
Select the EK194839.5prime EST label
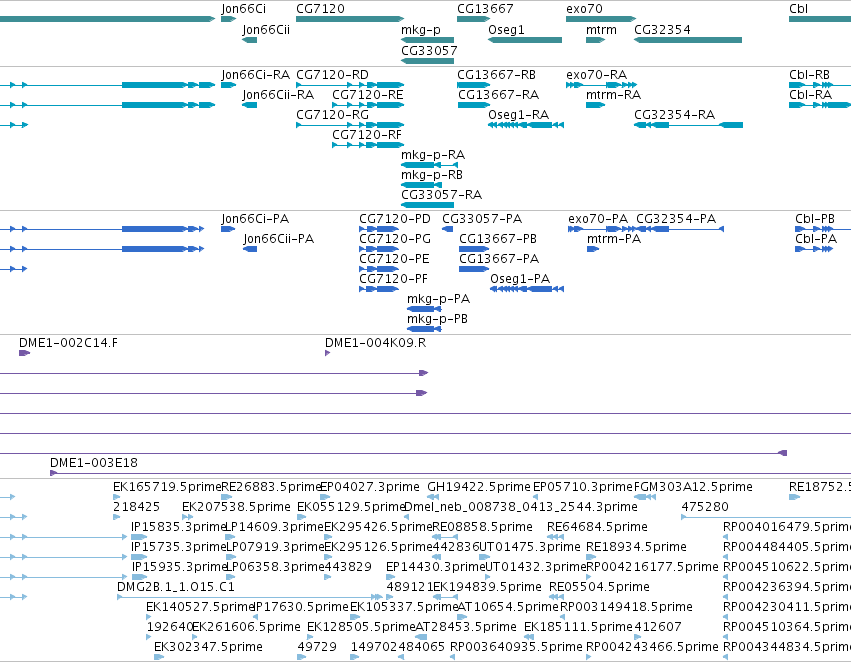coord(487,587)
